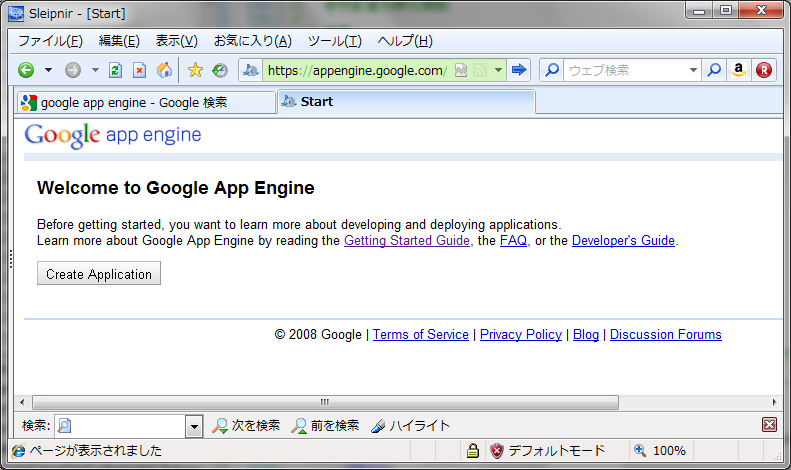Open the History clock icon
Image resolution: width=791 pixels, height=470 pixels.
click(219, 70)
